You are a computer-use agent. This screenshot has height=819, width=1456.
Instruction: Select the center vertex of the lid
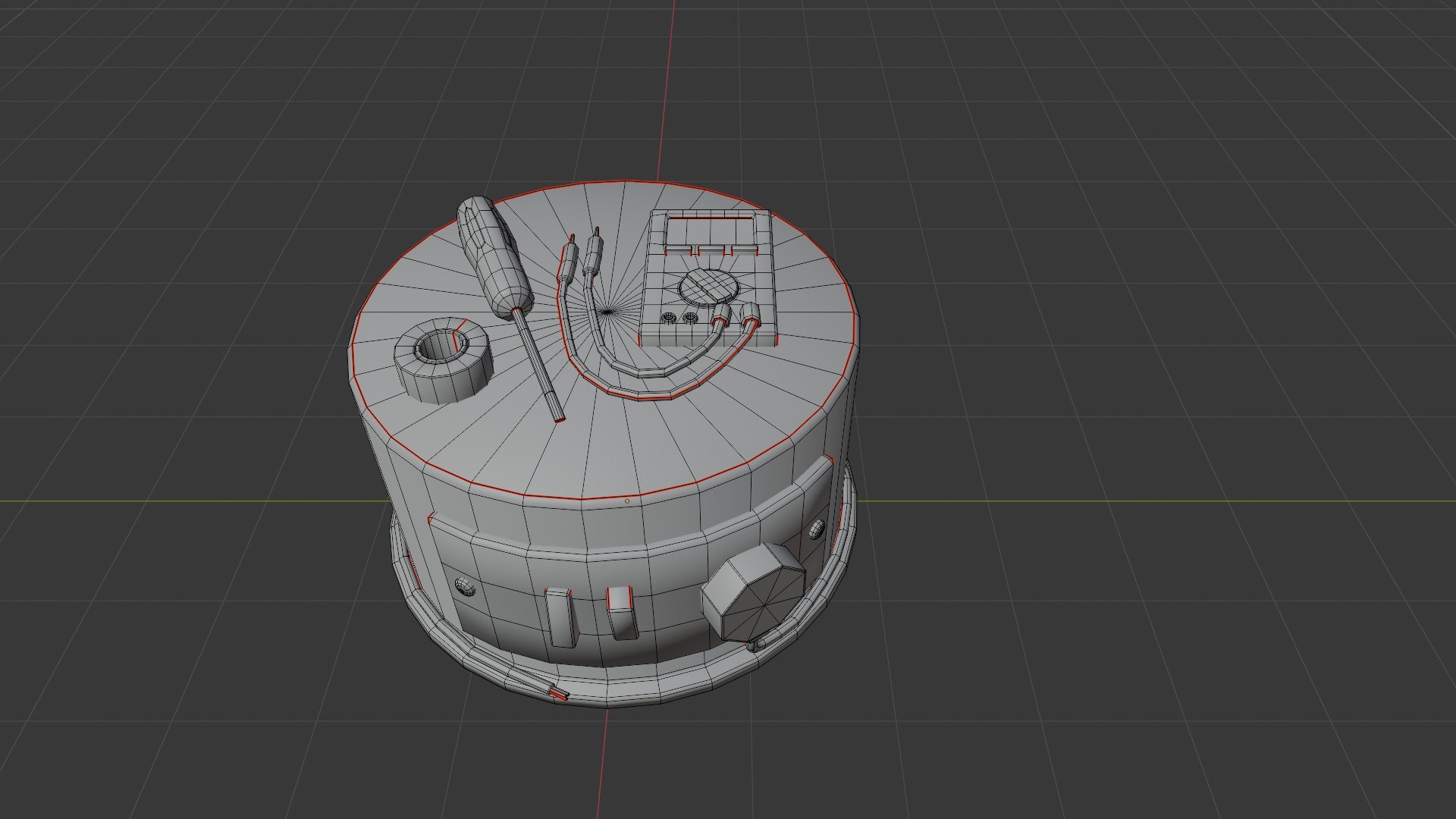click(607, 311)
